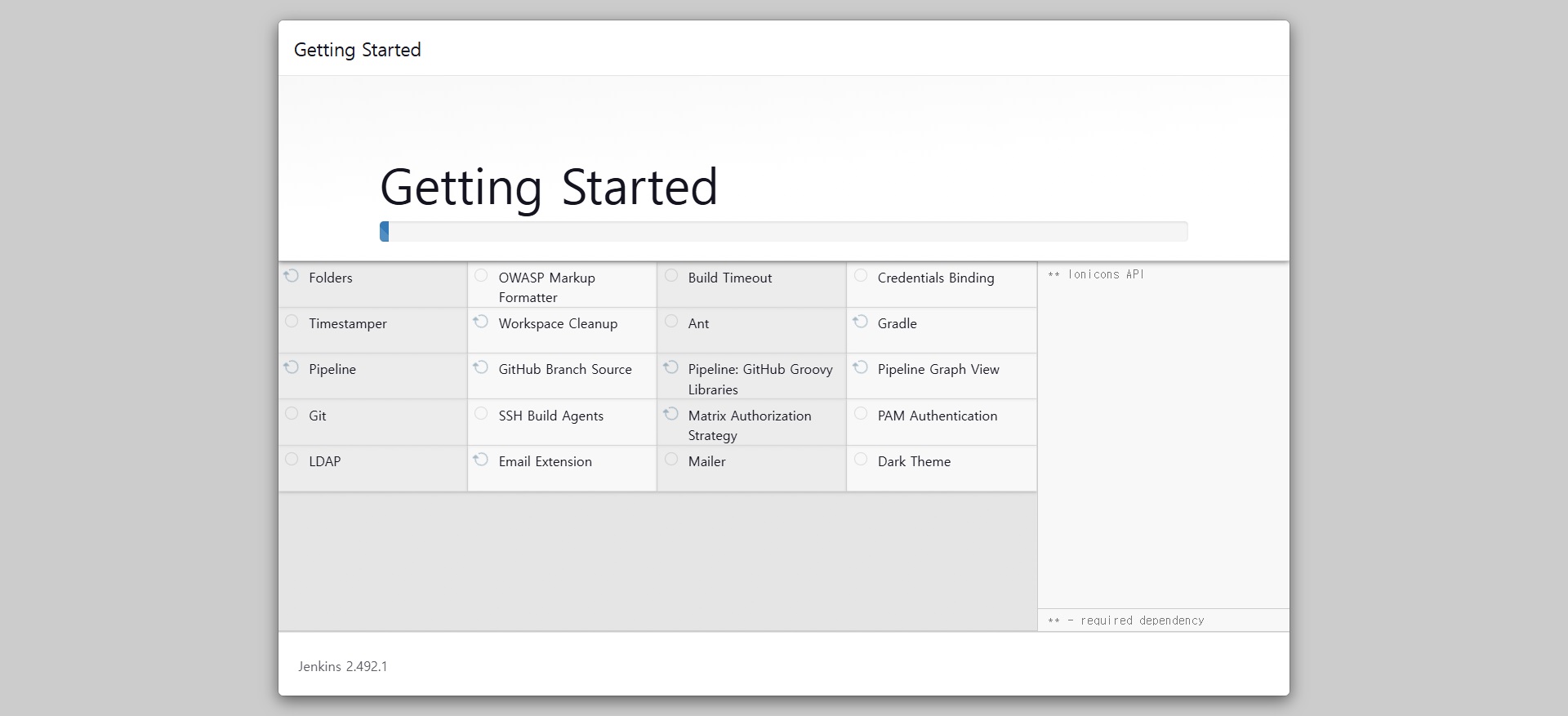This screenshot has height=716, width=1568.
Task: Click the small 'Getting Started' dialog title
Action: [x=358, y=50]
